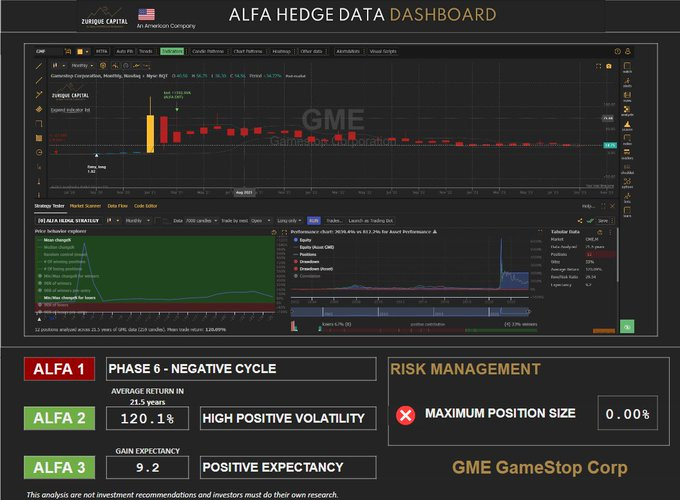Open the Candle Patterns menu
This screenshot has width=680, height=500.
coord(208,51)
